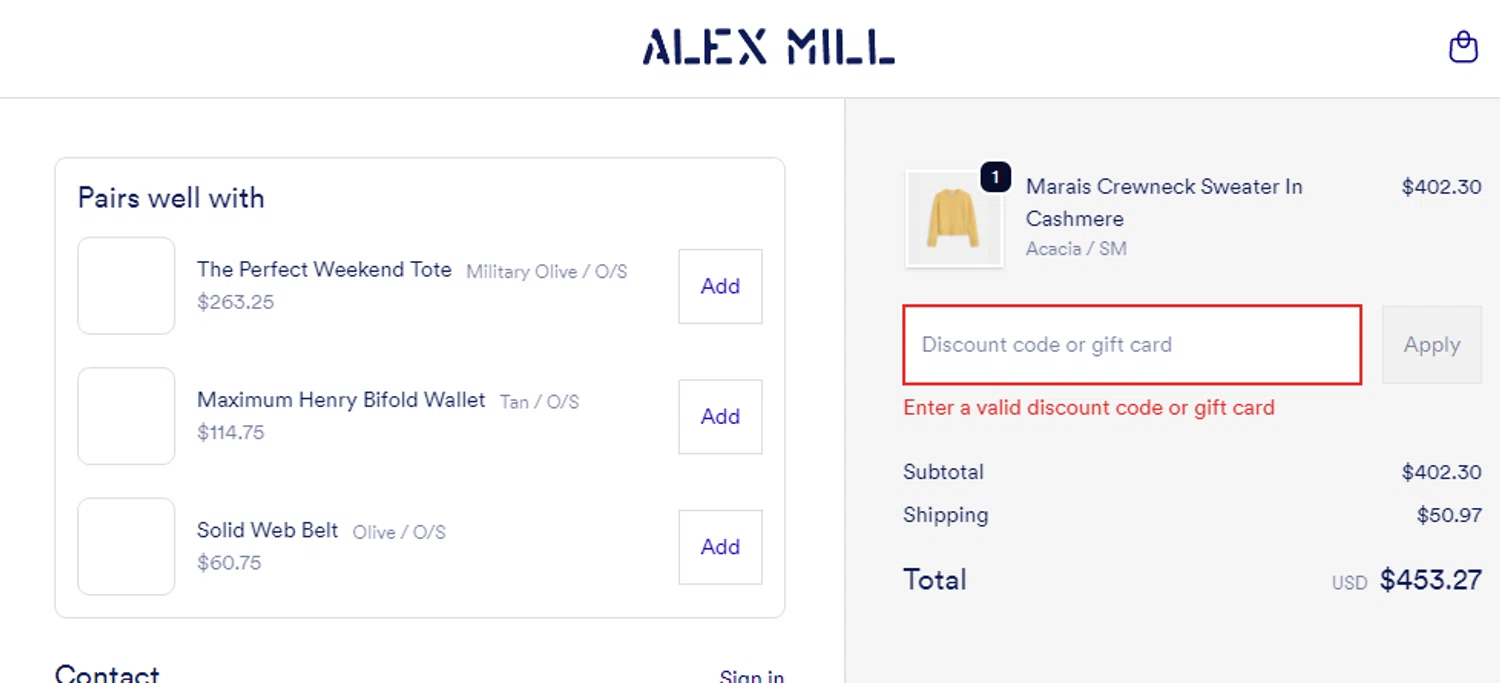The width and height of the screenshot is (1500, 683).
Task: Add The Perfect Weekend Tote
Action: click(720, 286)
